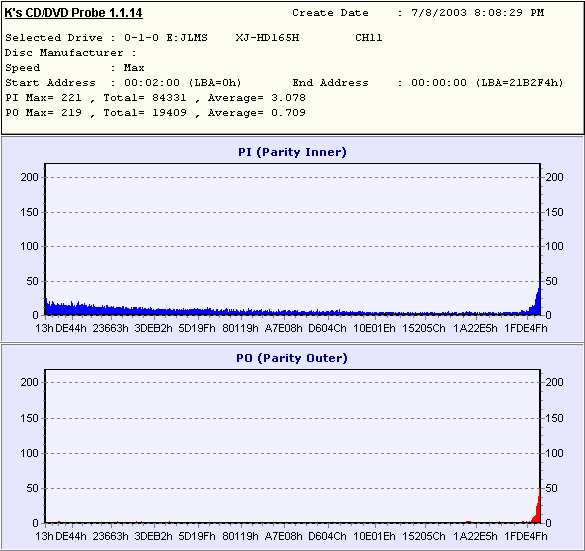Click the 100 left label on PO chart
This screenshot has width=585, height=551.
point(29,453)
